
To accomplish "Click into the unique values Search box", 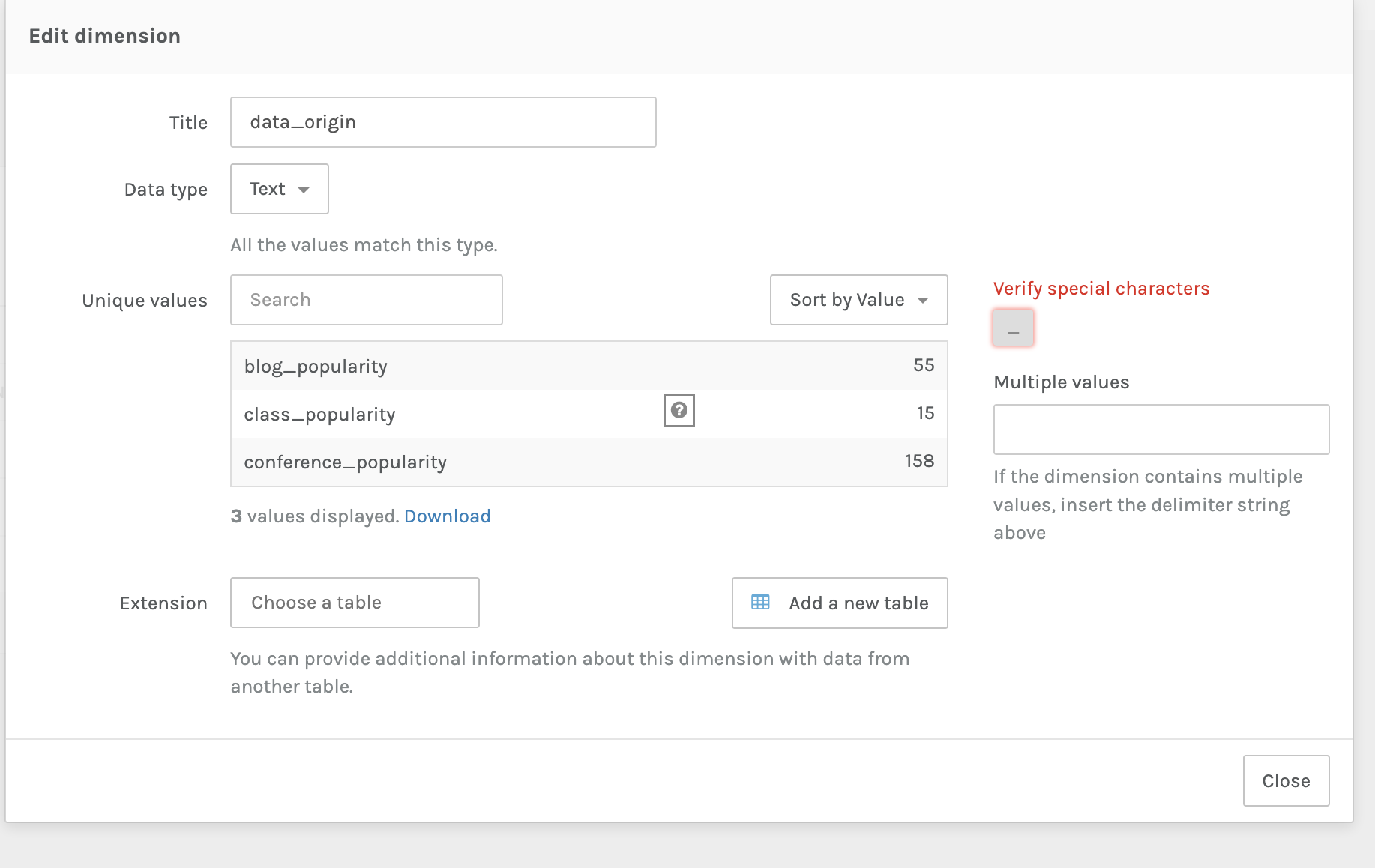I will point(366,300).
